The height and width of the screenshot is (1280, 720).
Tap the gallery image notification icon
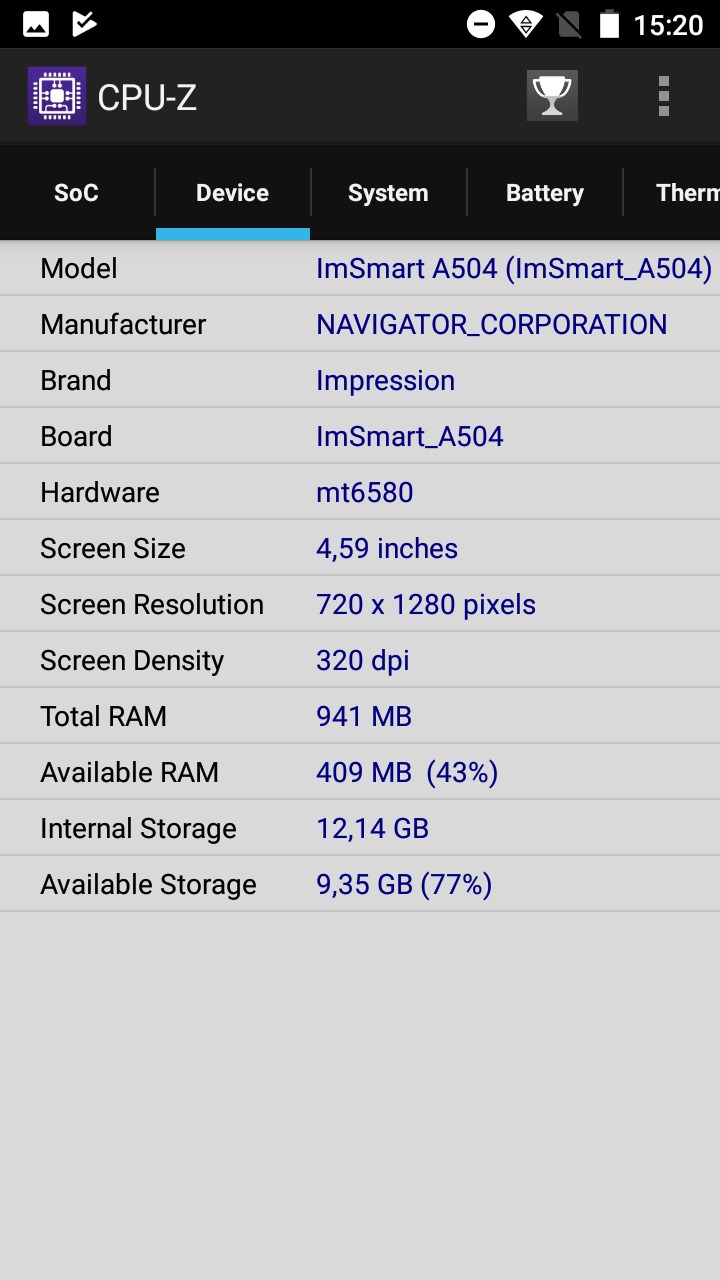pyautogui.click(x=37, y=24)
